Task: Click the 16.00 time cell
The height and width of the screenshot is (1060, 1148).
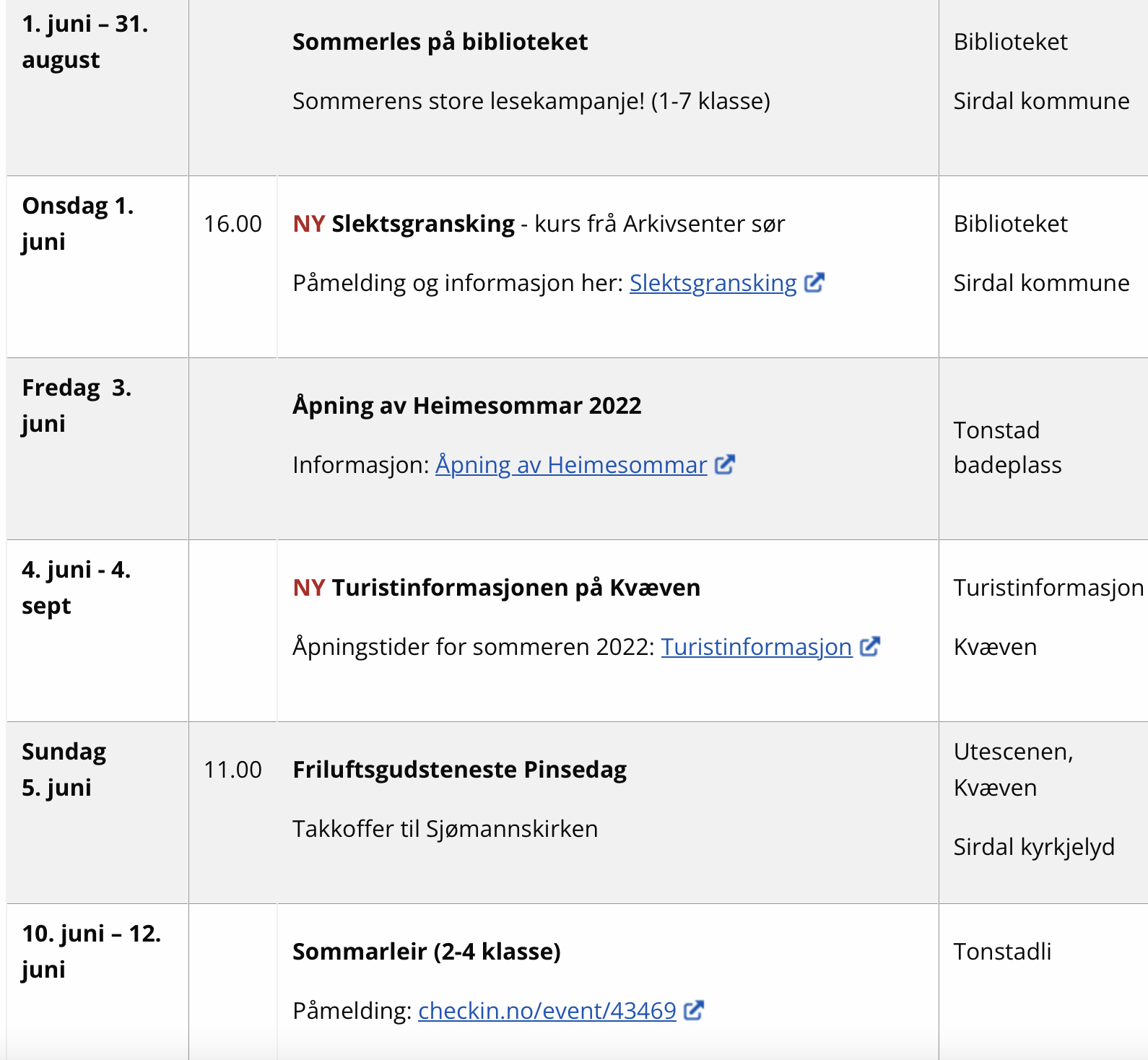Action: (232, 224)
